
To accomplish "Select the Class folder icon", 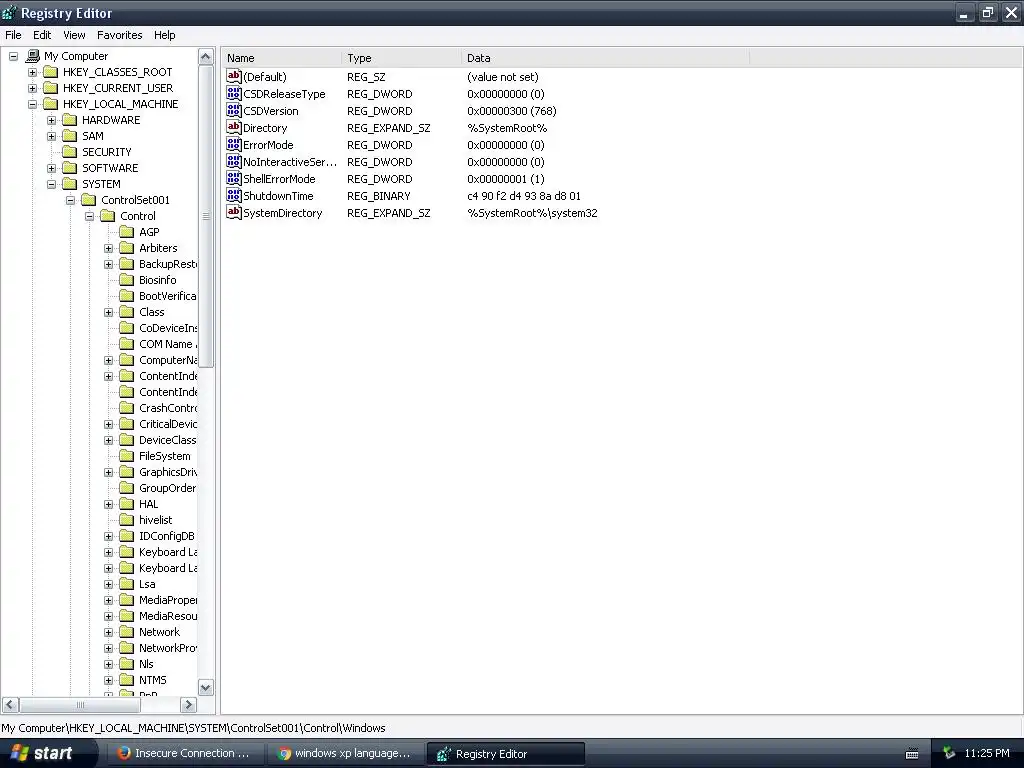I will pyautogui.click(x=127, y=312).
